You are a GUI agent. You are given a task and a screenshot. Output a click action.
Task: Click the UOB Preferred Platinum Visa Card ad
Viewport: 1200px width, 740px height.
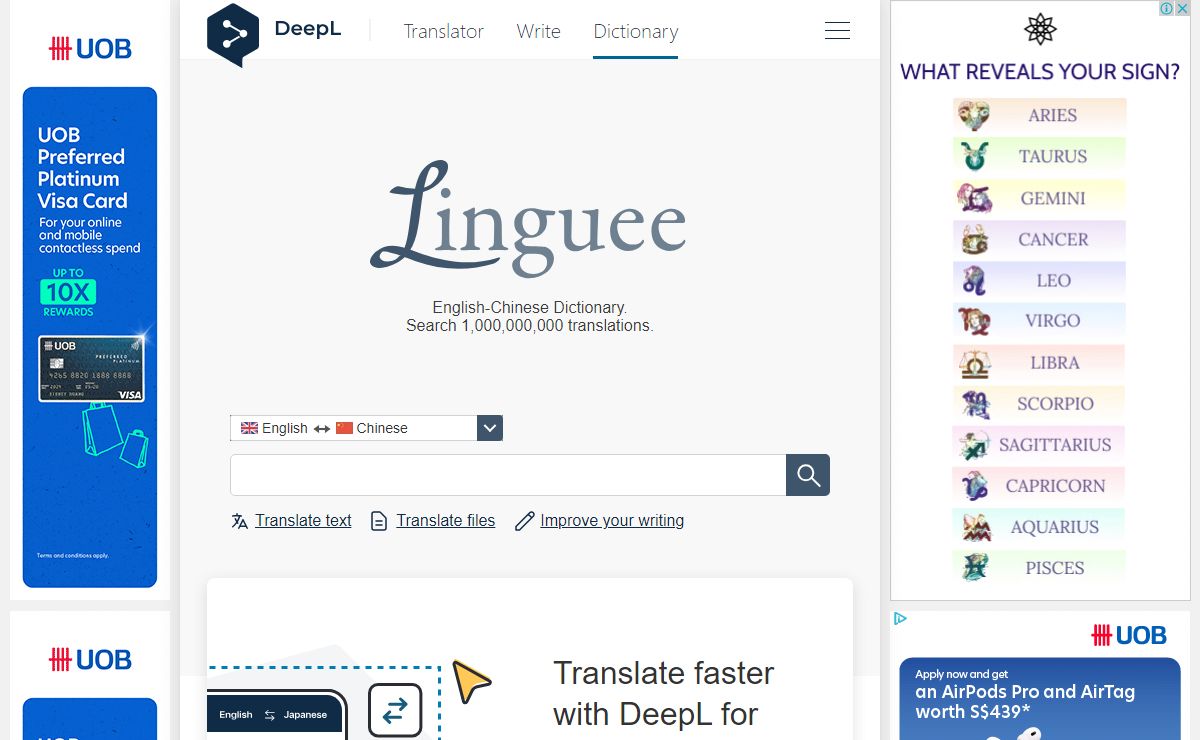pos(90,337)
